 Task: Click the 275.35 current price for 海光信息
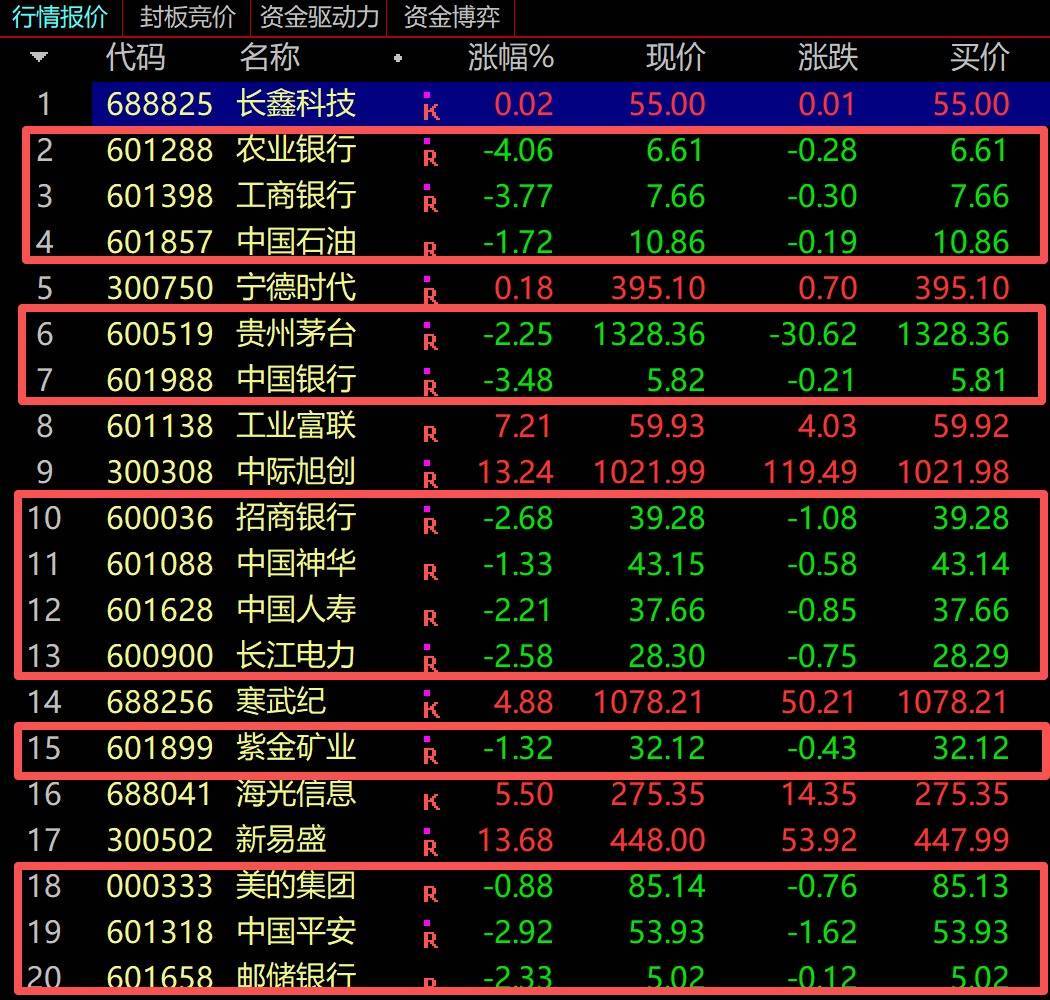click(658, 794)
